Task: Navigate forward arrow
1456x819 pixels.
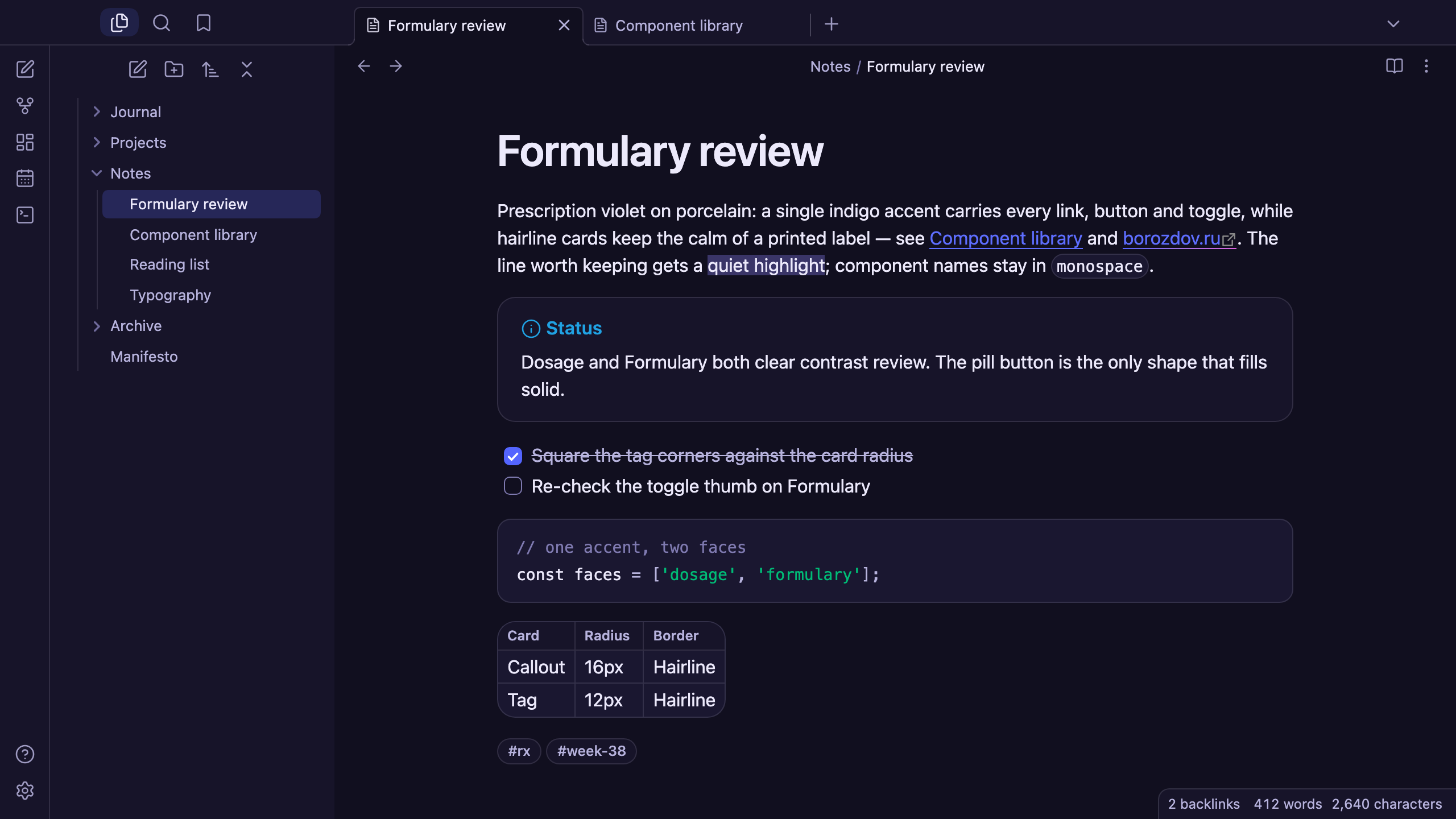Action: [396, 66]
